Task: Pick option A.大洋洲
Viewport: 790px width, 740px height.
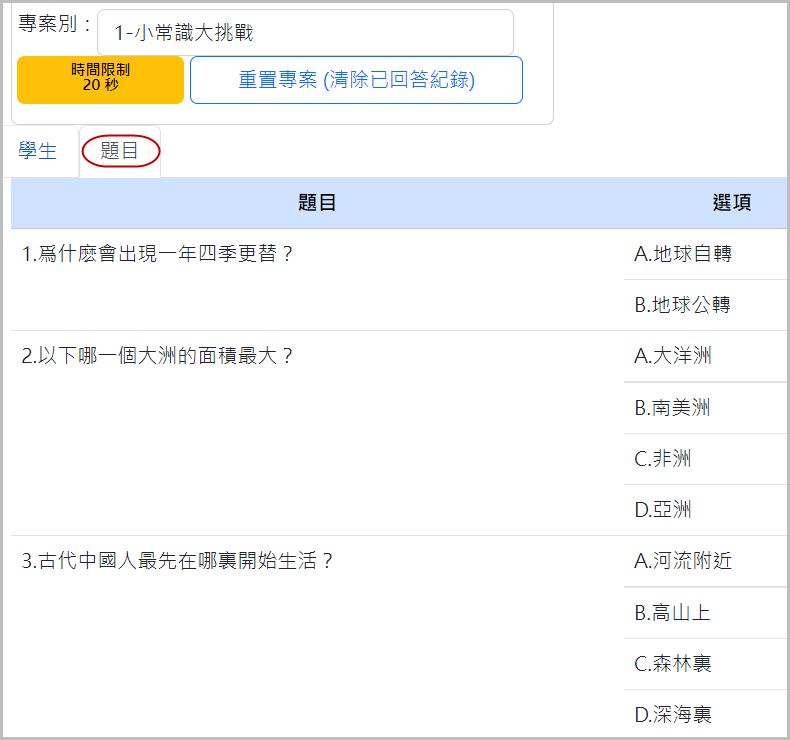Action: [673, 356]
